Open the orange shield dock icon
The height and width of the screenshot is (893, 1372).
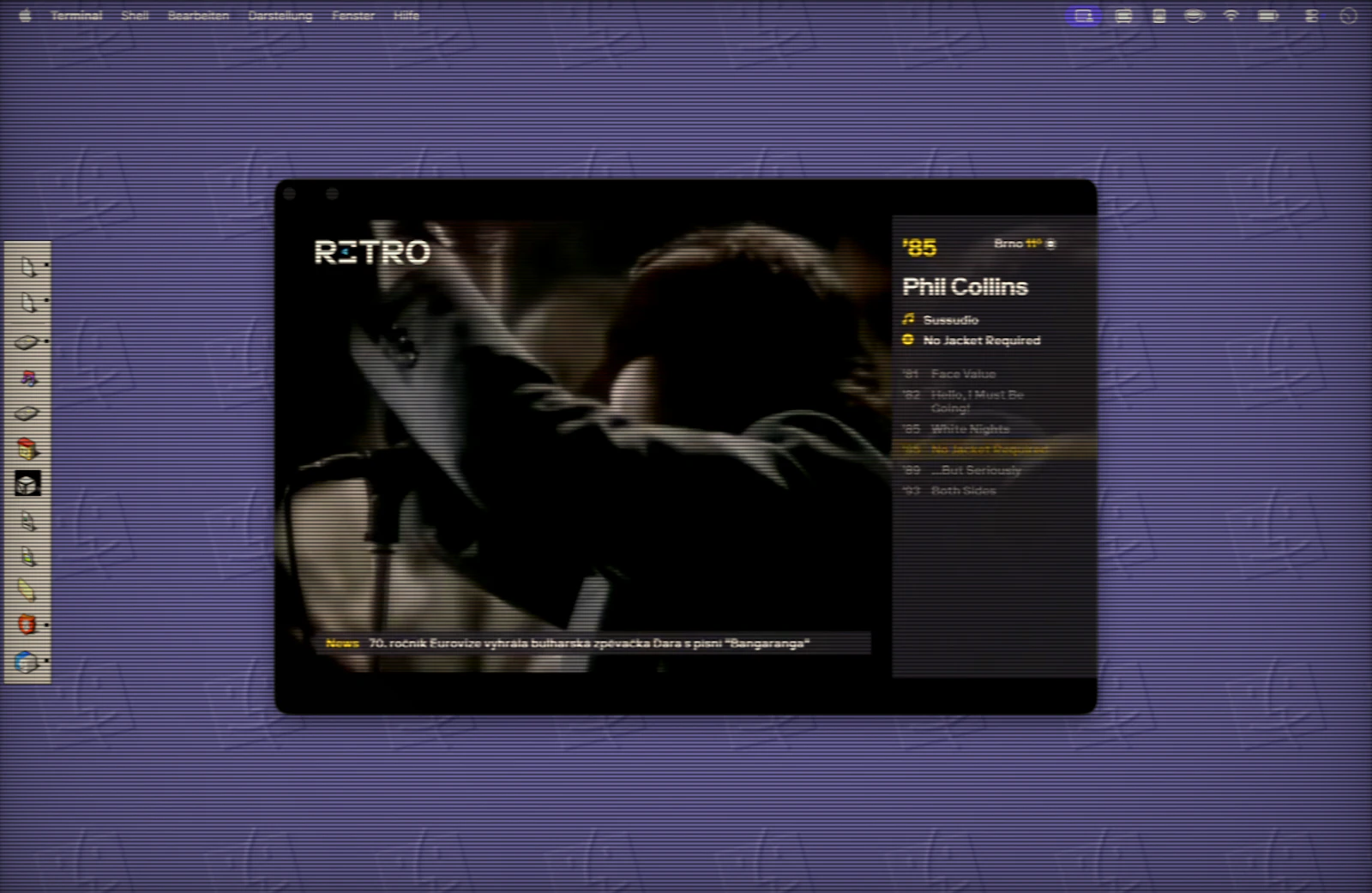tap(27, 624)
